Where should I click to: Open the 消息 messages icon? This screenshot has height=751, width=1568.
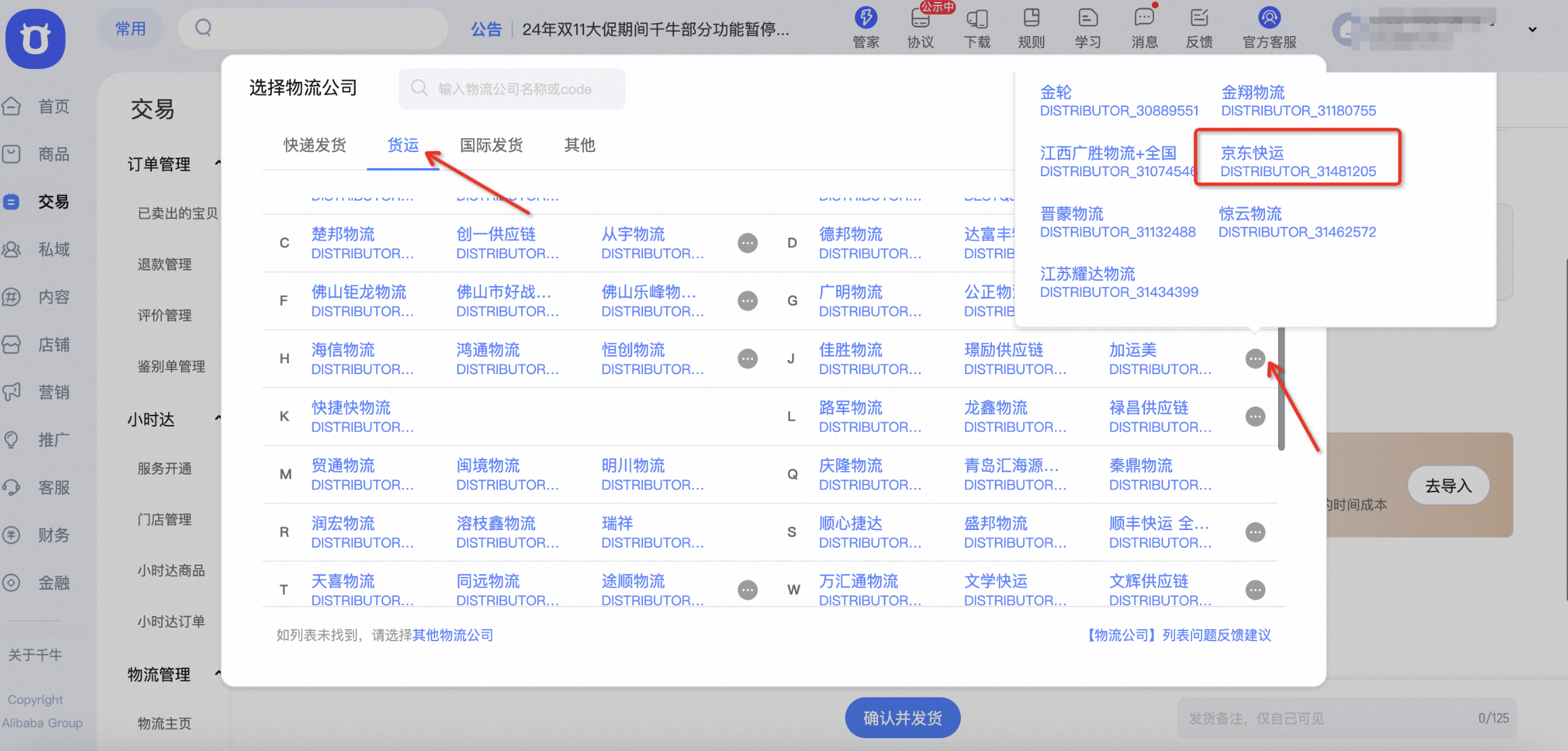(x=1144, y=28)
